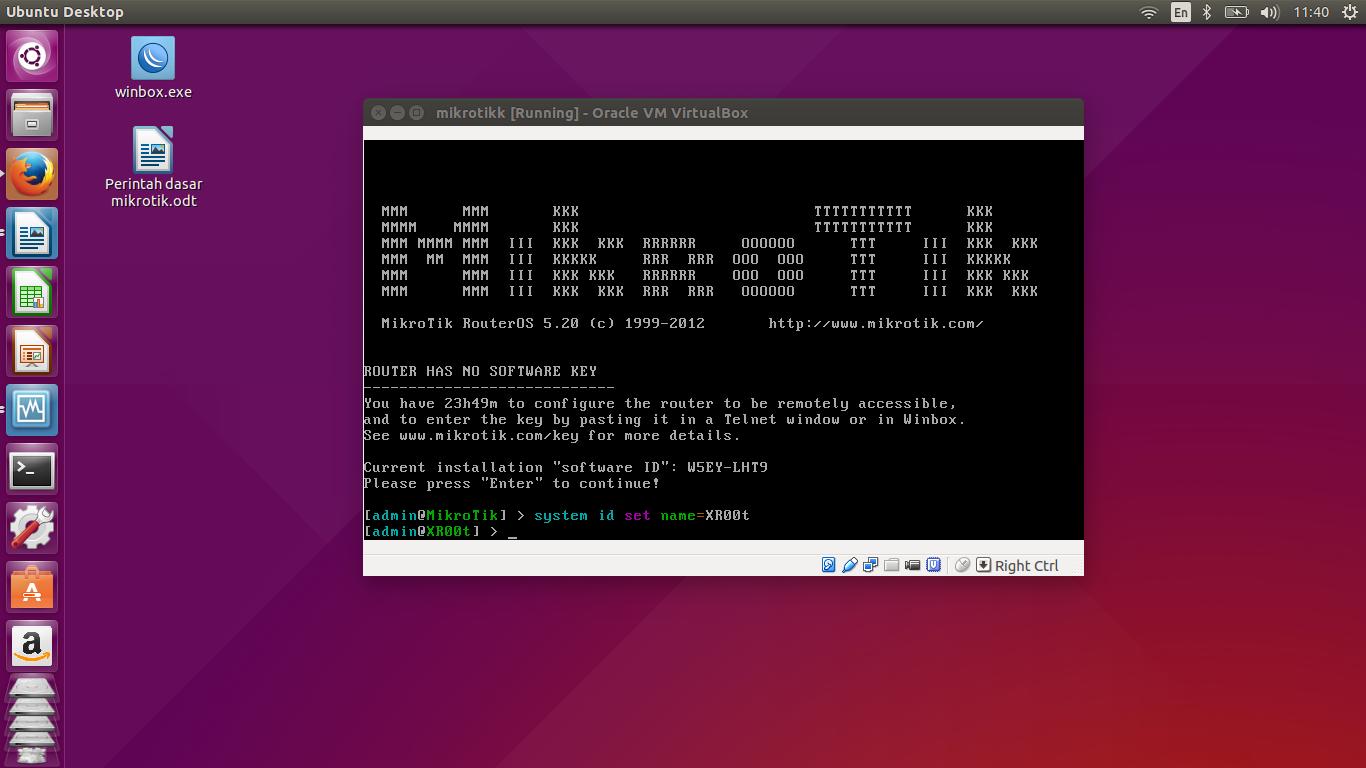Open the session gear menu
The width and height of the screenshot is (1366, 768).
coord(1349,12)
